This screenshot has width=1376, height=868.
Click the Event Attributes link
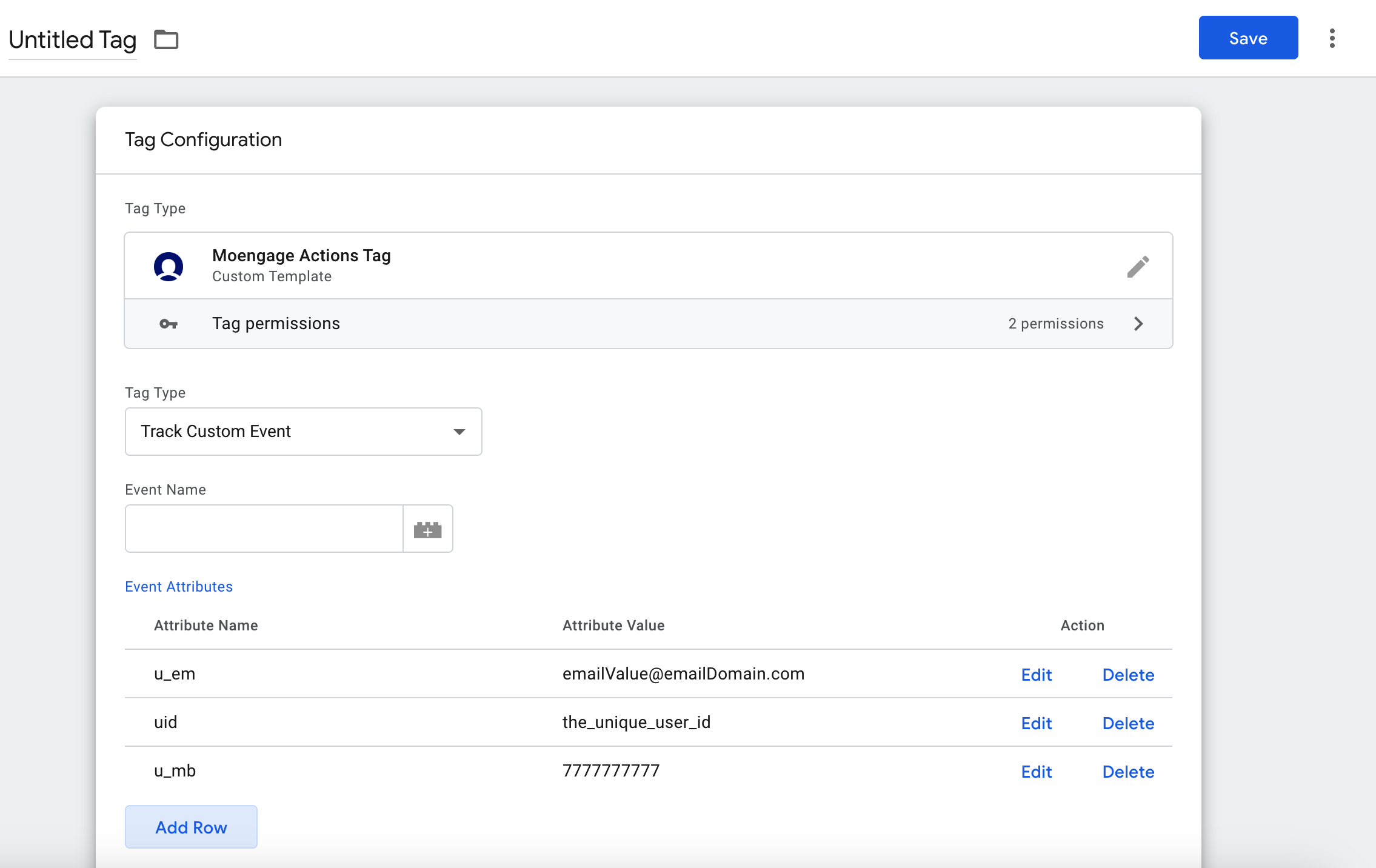pyautogui.click(x=179, y=587)
